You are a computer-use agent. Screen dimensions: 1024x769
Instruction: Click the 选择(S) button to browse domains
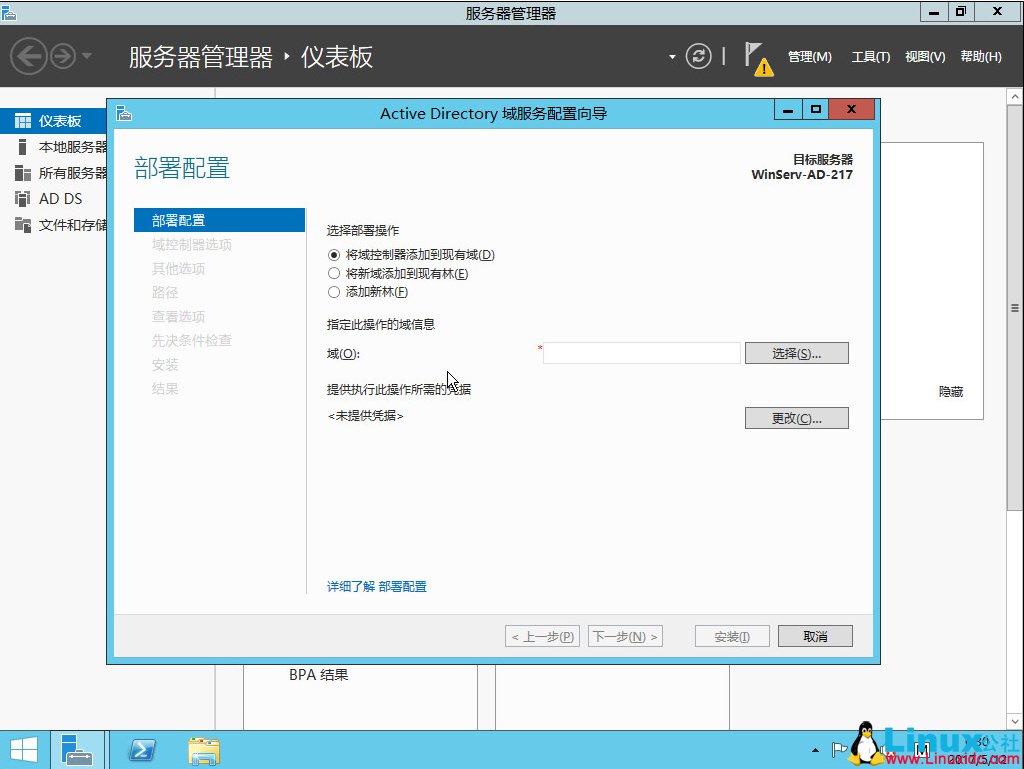(x=796, y=352)
